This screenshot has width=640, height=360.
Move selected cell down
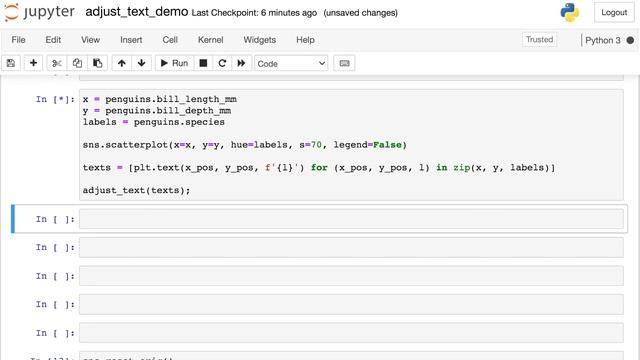pos(142,63)
